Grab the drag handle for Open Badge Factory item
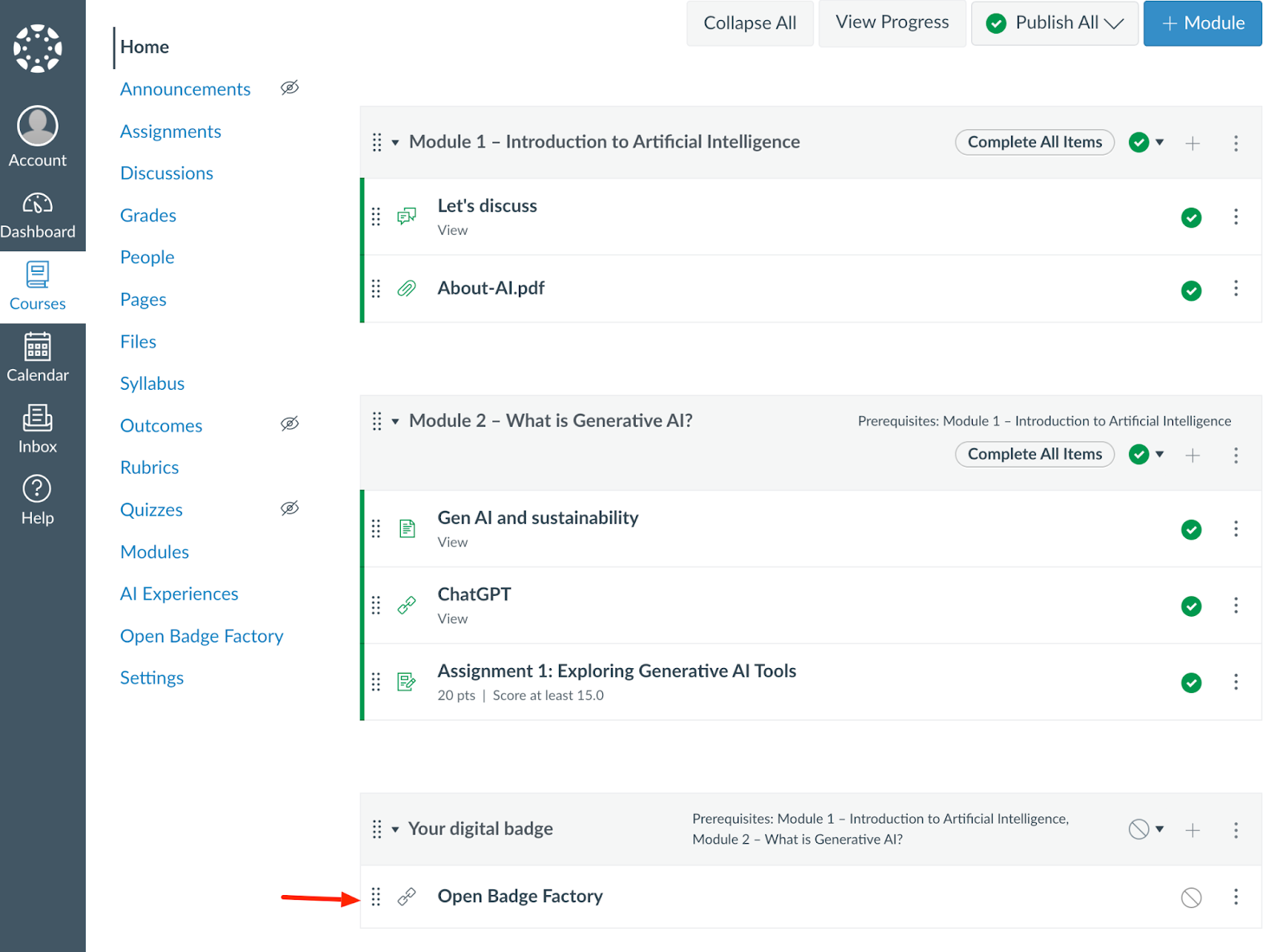 [x=376, y=897]
